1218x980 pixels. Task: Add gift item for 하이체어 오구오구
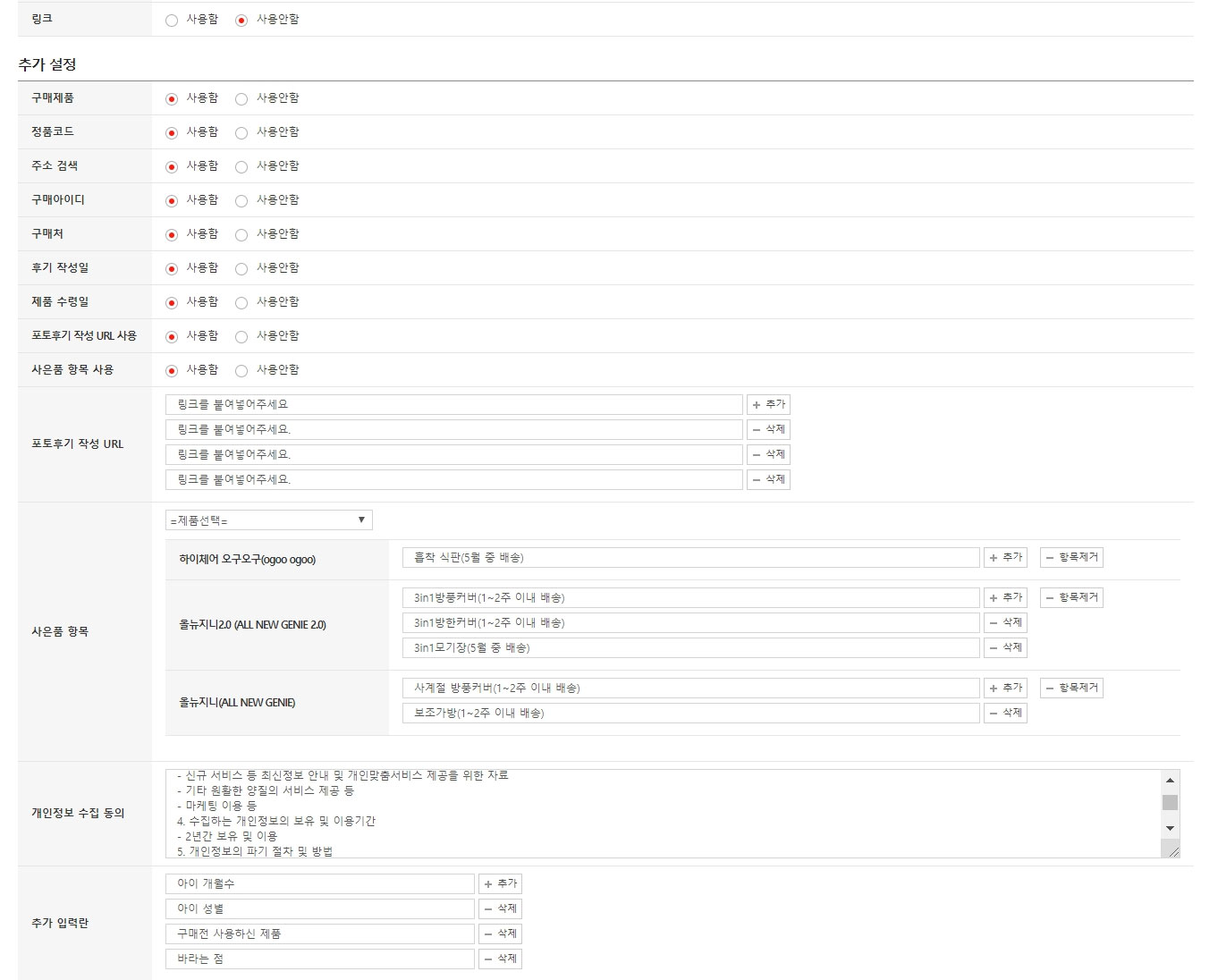click(1005, 557)
